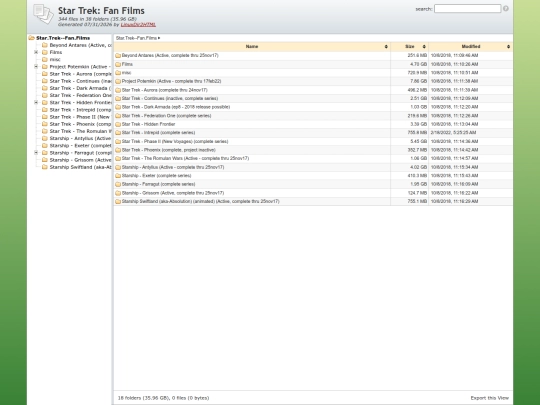
Task: Open Starship - Grissom folder row
Action: [173, 193]
